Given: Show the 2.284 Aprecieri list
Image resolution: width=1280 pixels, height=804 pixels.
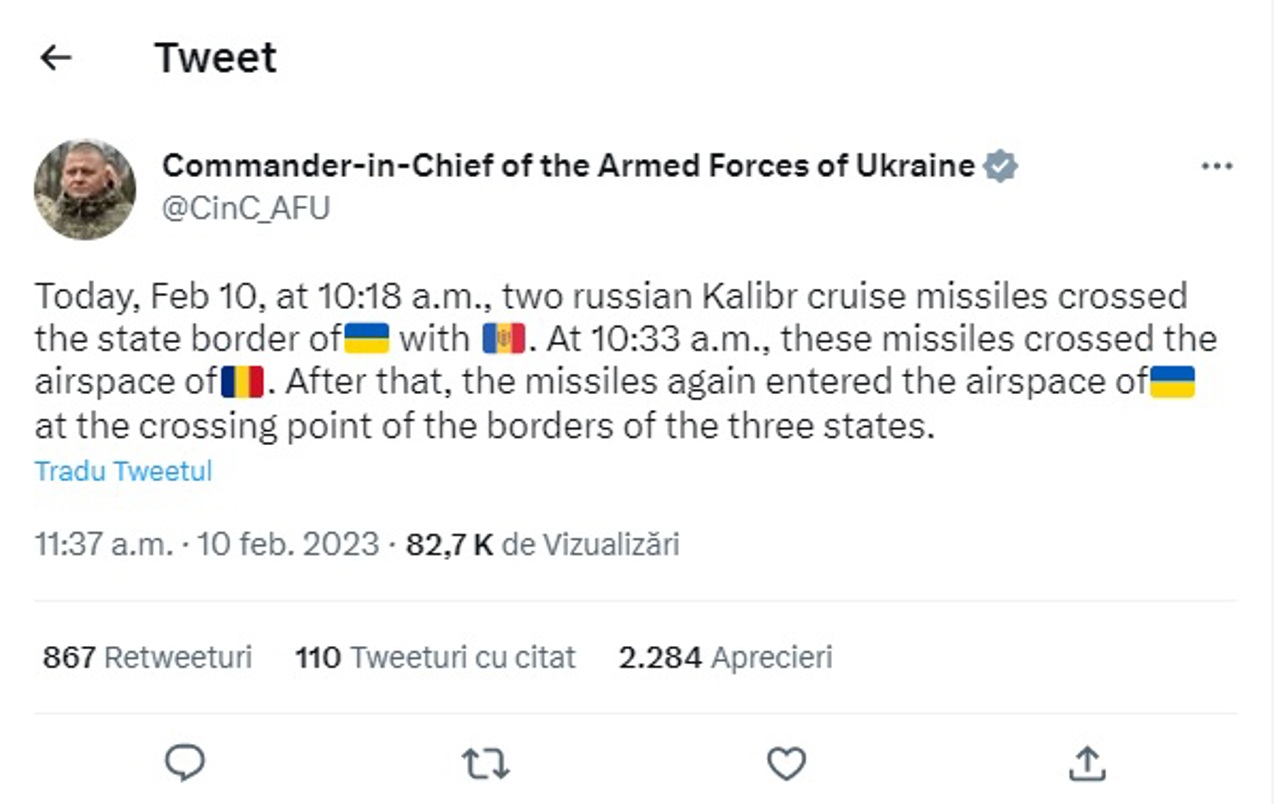Looking at the screenshot, I should tap(725, 657).
